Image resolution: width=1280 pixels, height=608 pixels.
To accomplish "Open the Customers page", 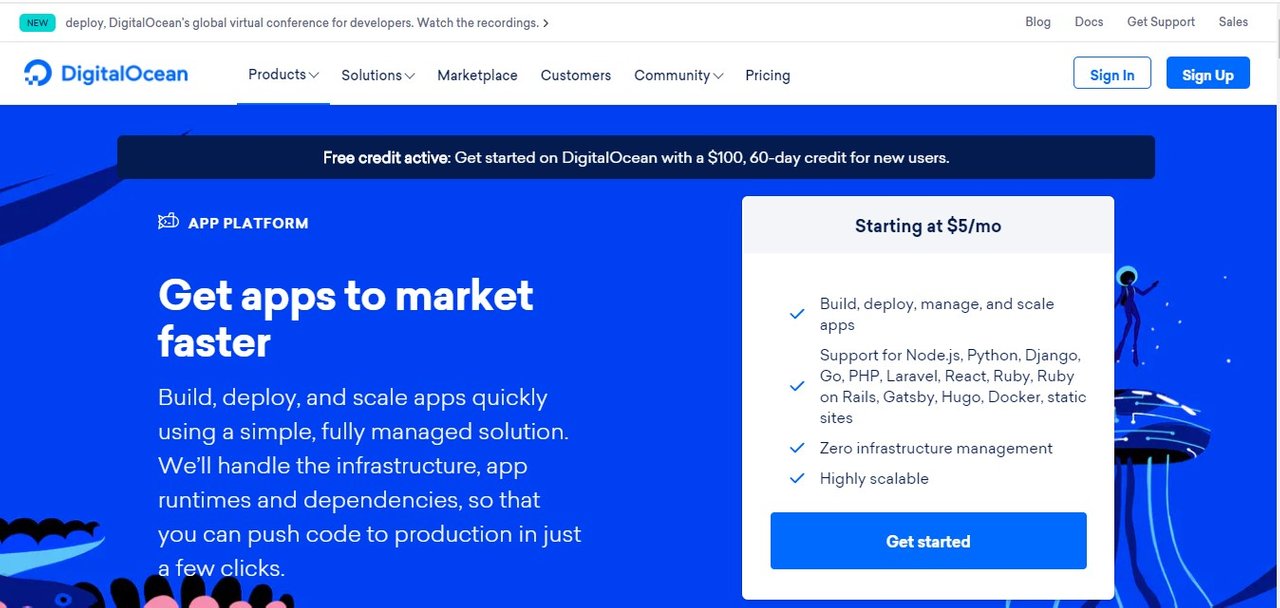I will (x=576, y=75).
